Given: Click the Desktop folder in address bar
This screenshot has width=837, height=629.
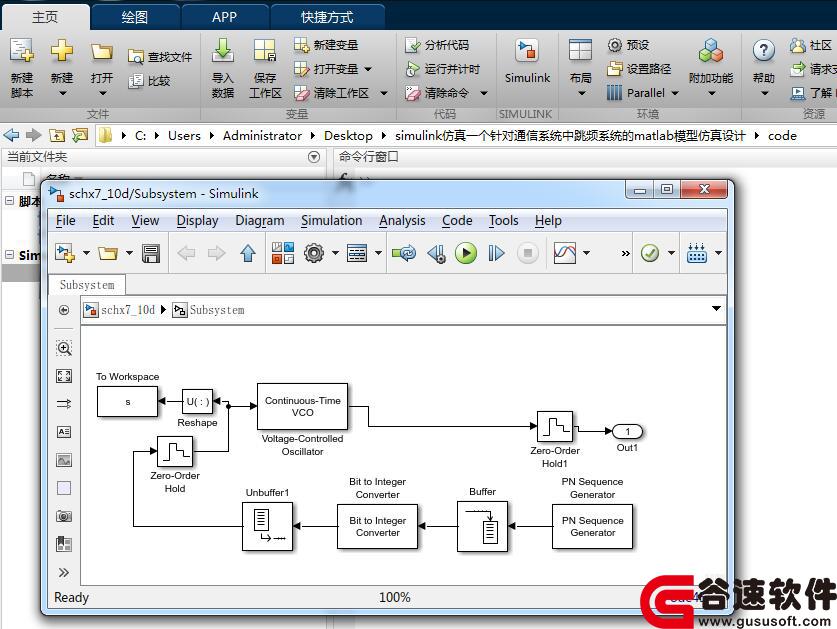Looking at the screenshot, I should (348, 136).
